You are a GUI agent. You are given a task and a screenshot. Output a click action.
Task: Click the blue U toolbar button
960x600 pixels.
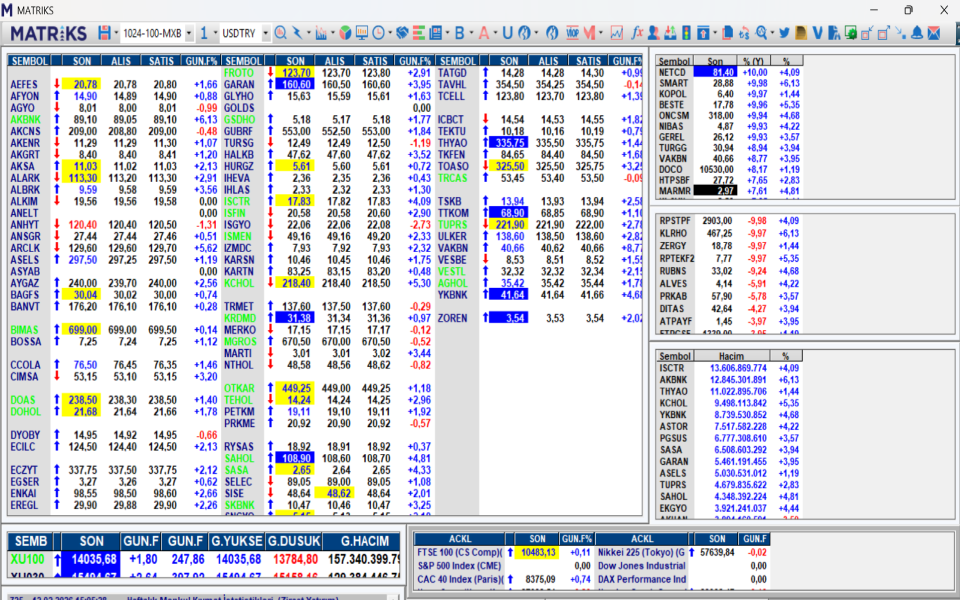tap(509, 33)
